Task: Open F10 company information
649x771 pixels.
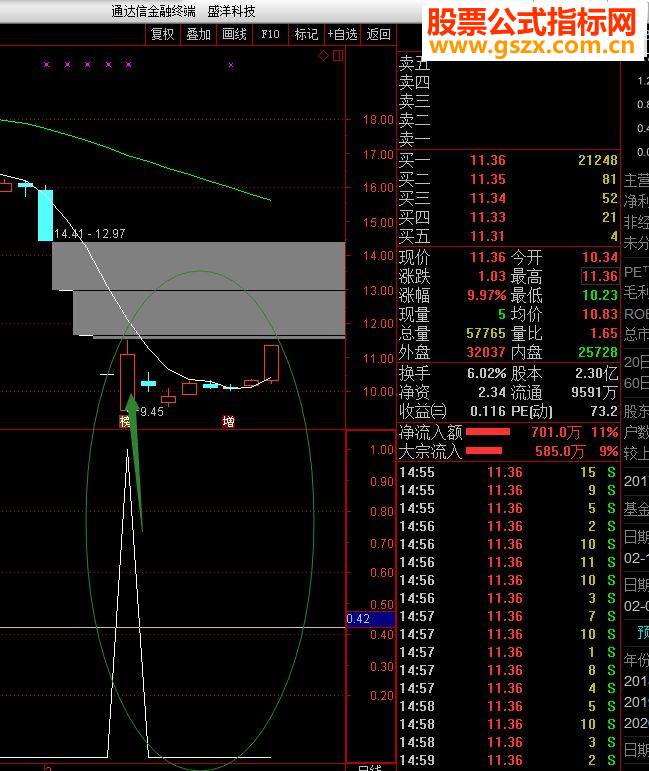Action: [x=270, y=34]
